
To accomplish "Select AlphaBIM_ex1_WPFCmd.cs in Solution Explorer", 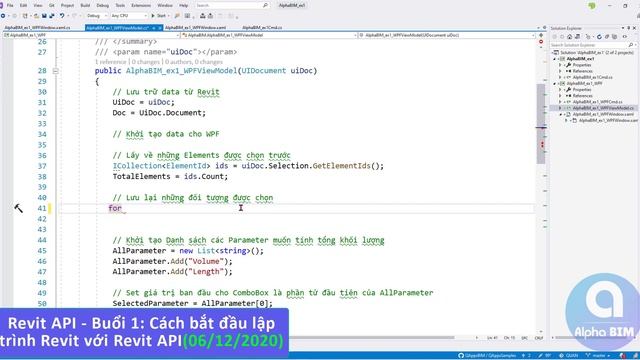I will pos(597,102).
